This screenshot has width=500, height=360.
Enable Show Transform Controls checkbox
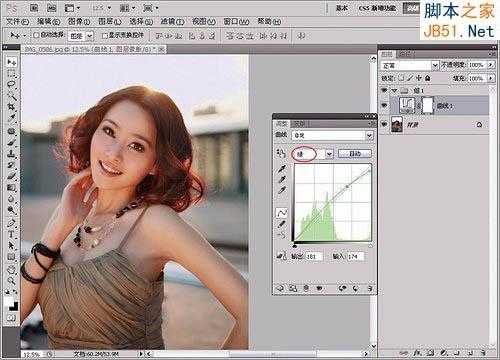(x=105, y=35)
